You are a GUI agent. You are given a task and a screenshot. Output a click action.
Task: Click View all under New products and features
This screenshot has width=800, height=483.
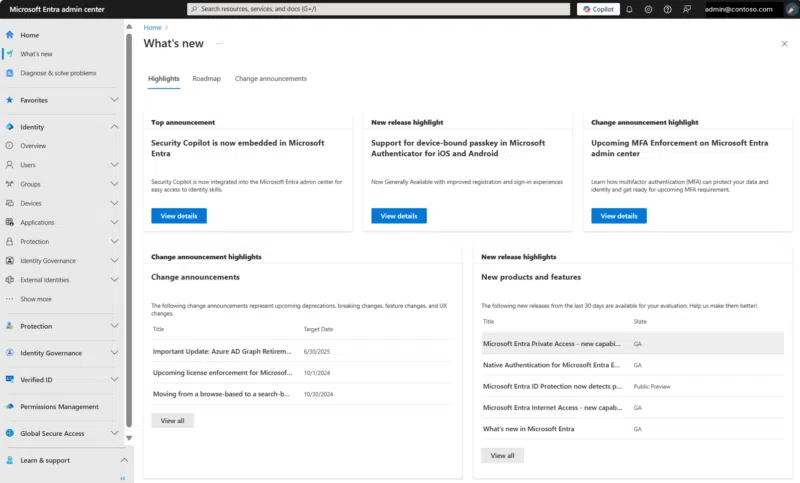pyautogui.click(x=503, y=455)
